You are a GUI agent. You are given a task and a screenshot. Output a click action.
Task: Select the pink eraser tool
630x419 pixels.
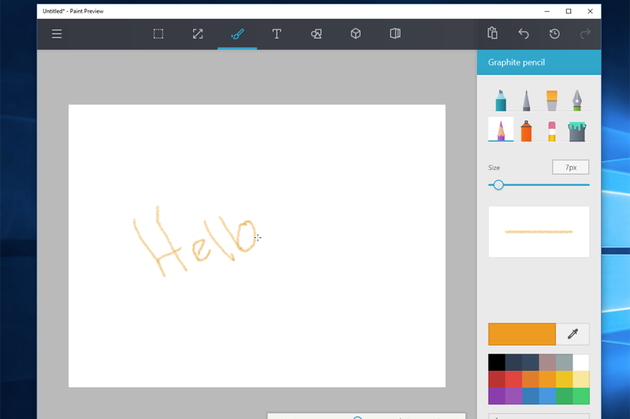coord(552,131)
